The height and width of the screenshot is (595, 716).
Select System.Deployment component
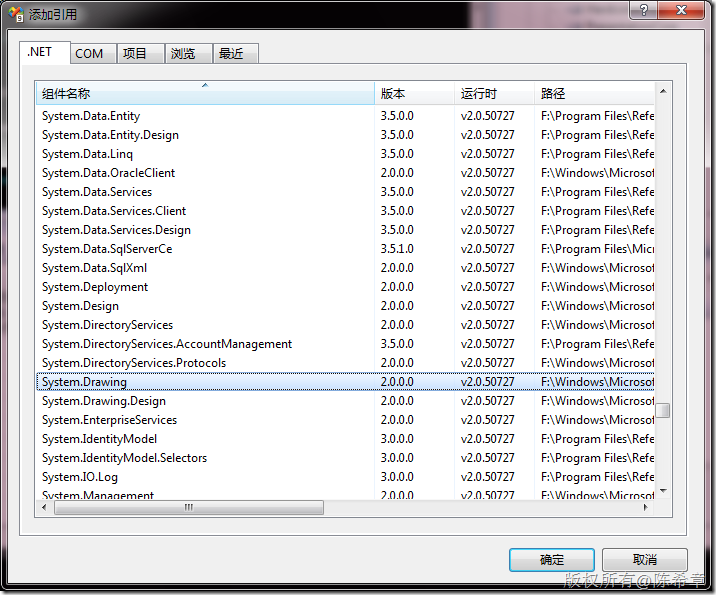(x=345, y=287)
